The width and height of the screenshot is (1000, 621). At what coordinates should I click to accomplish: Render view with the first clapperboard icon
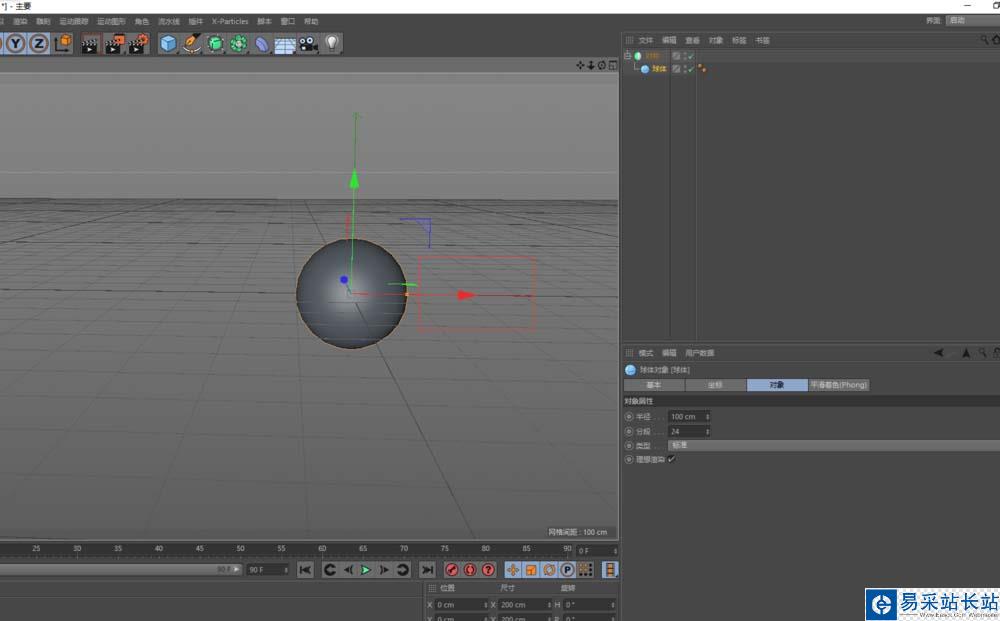click(x=90, y=44)
